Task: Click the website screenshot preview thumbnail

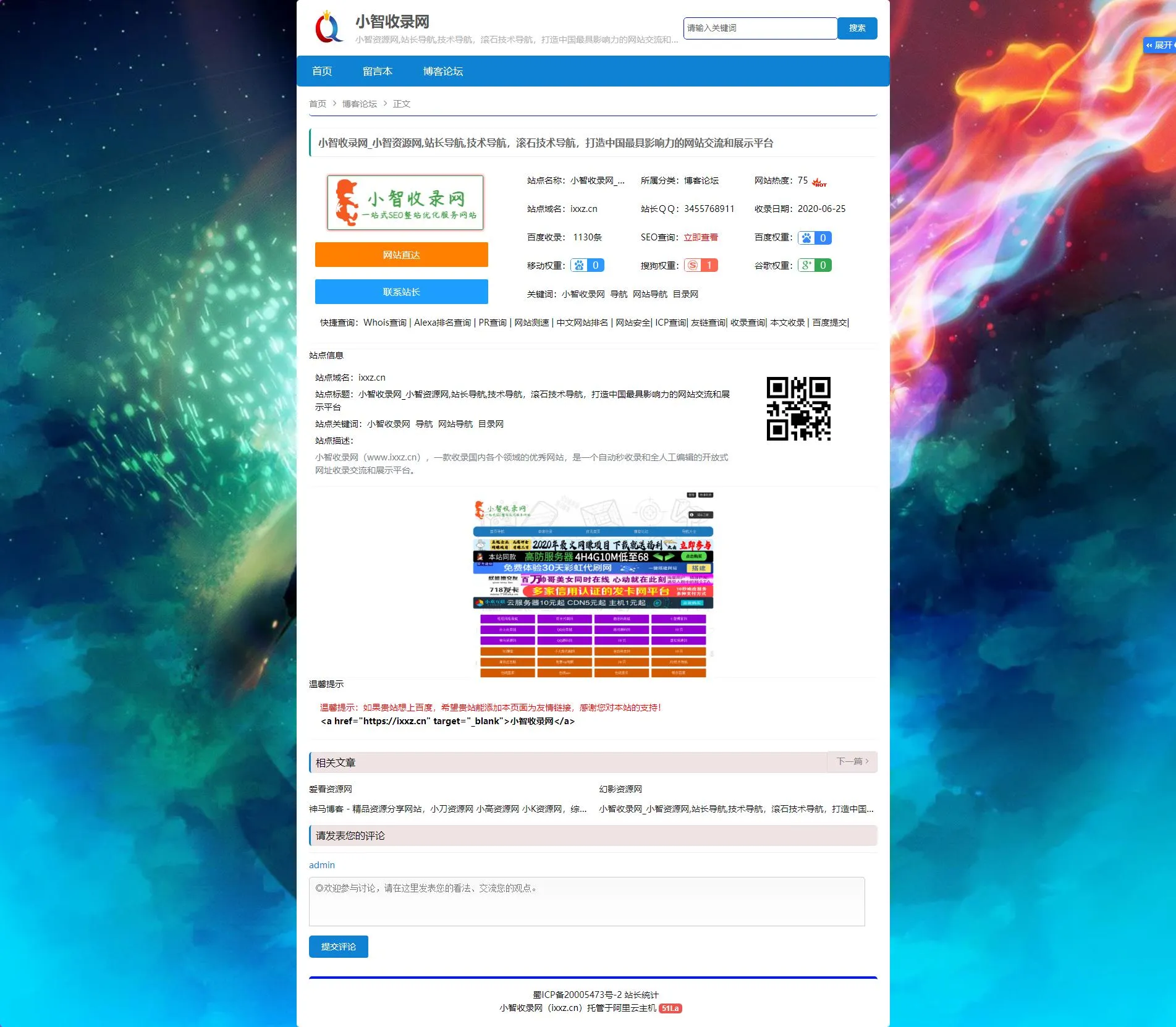Action: coord(593,585)
